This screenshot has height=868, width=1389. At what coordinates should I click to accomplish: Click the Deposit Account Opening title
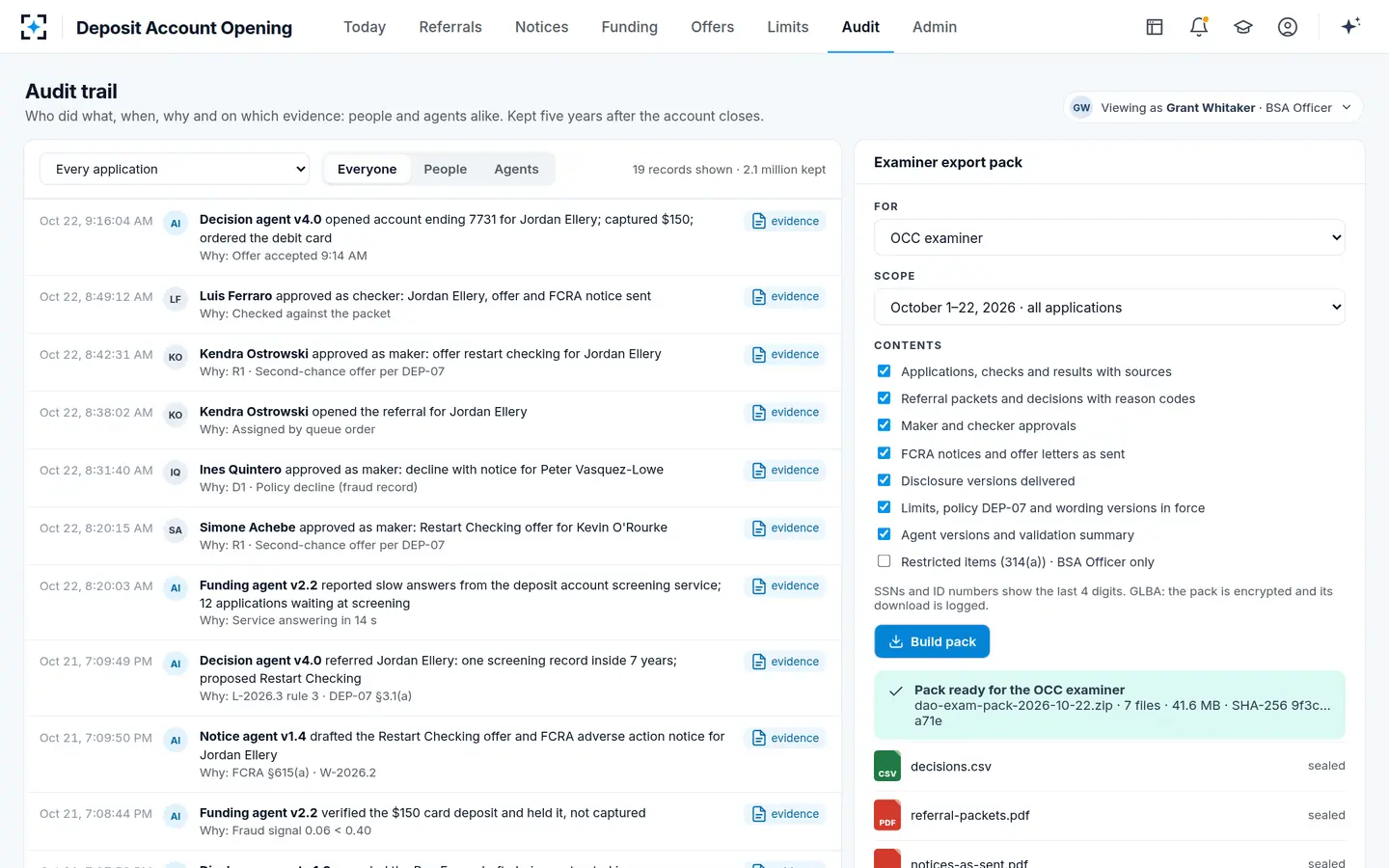(x=184, y=28)
